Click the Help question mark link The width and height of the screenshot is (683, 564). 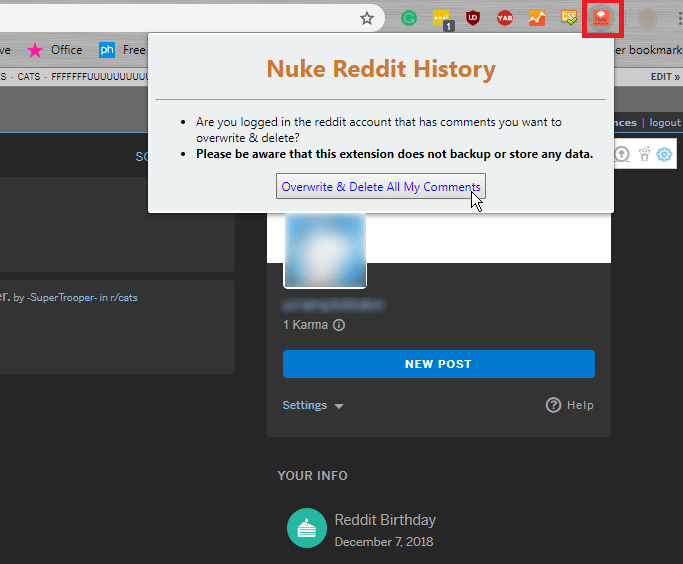click(x=569, y=405)
